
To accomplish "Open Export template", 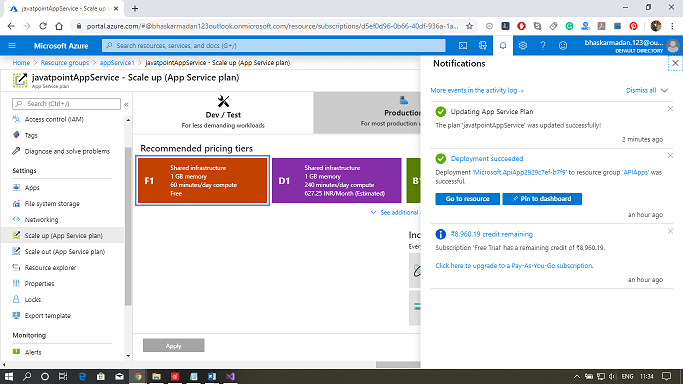I will point(47,316).
